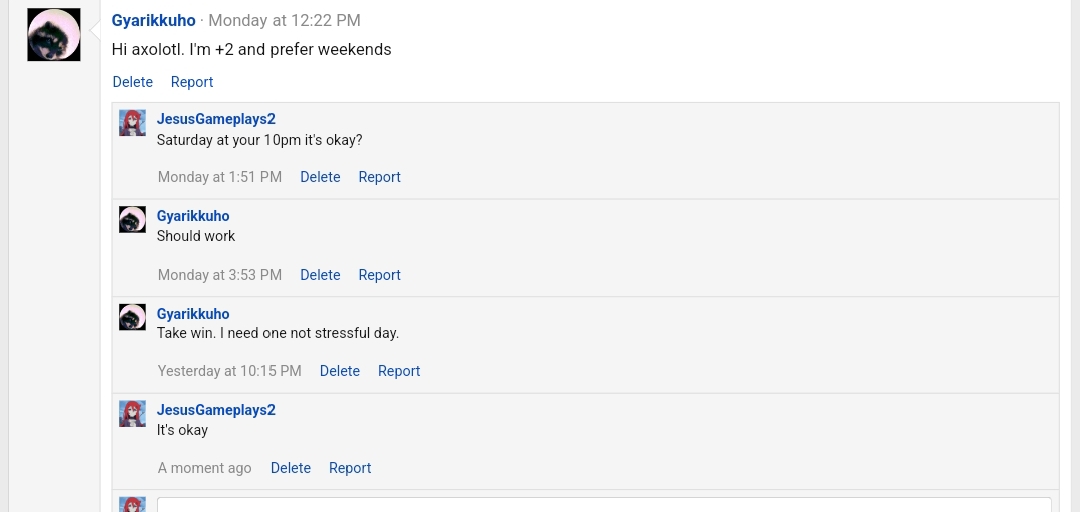
Task: Click the write-a-comment input field
Action: (604, 505)
